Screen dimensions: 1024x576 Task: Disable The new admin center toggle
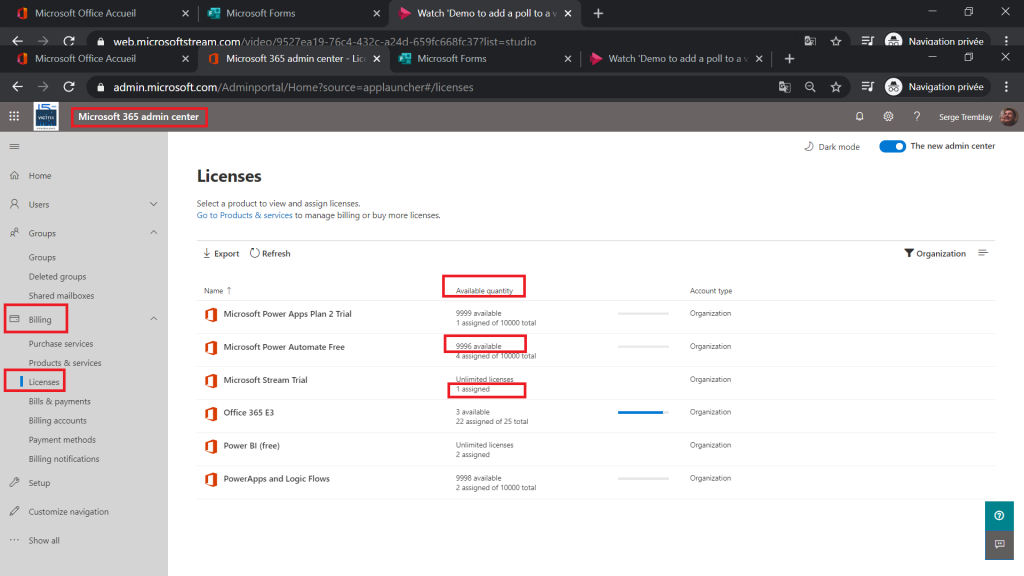[890, 146]
